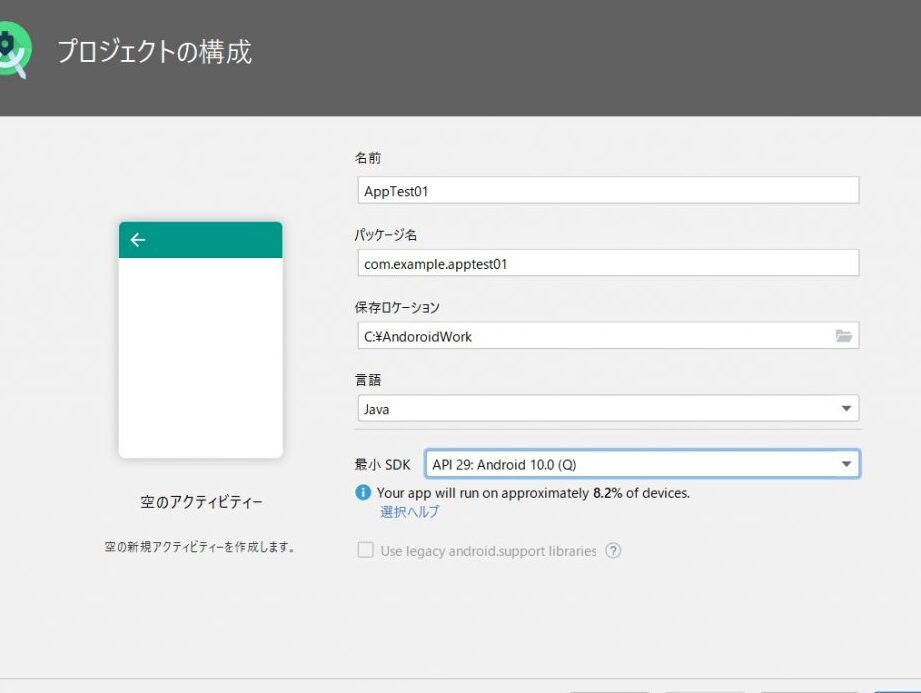The image size is (921, 693).
Task: Click the help question mark for legacy libraries
Action: [613, 551]
